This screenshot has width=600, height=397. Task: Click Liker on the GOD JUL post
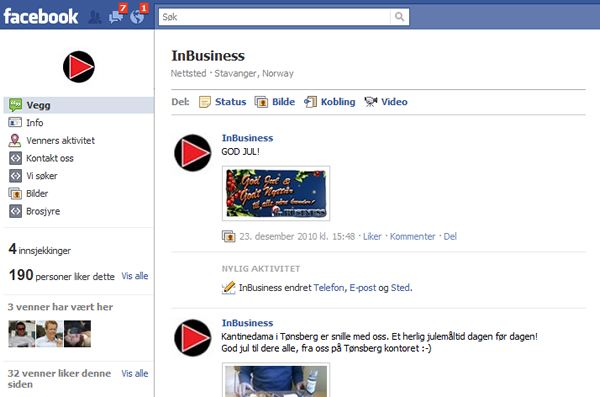[372, 237]
